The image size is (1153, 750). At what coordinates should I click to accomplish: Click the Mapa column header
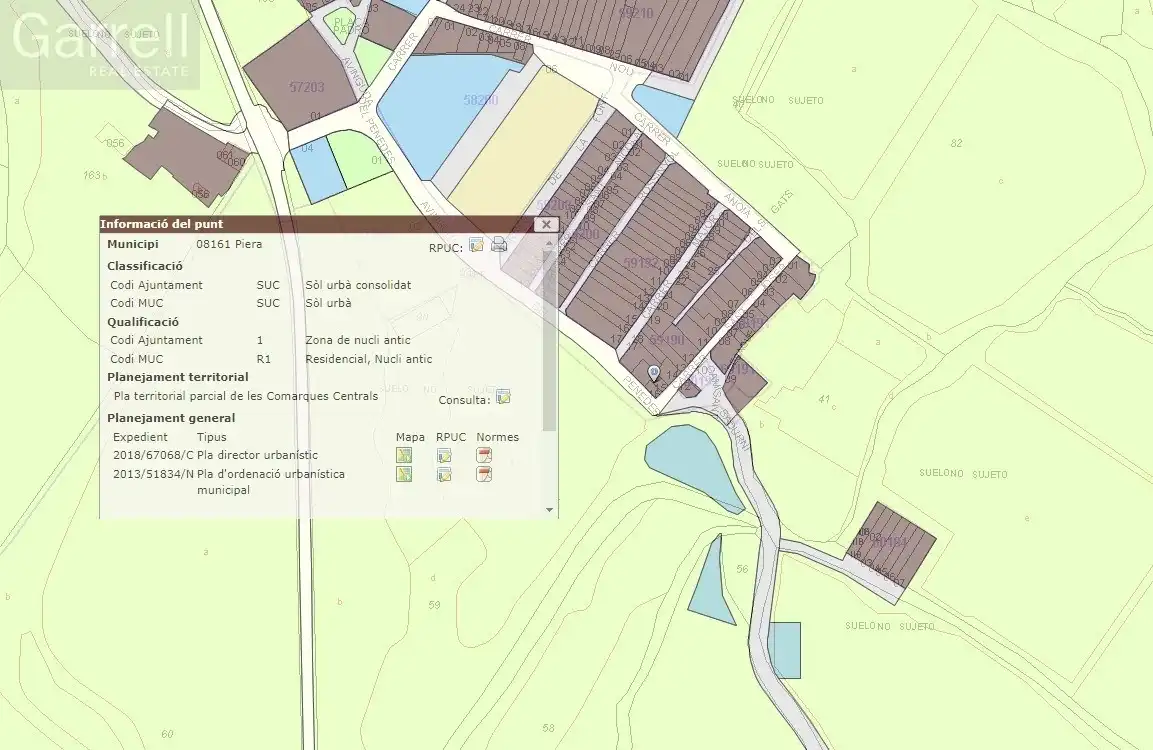pyautogui.click(x=410, y=437)
